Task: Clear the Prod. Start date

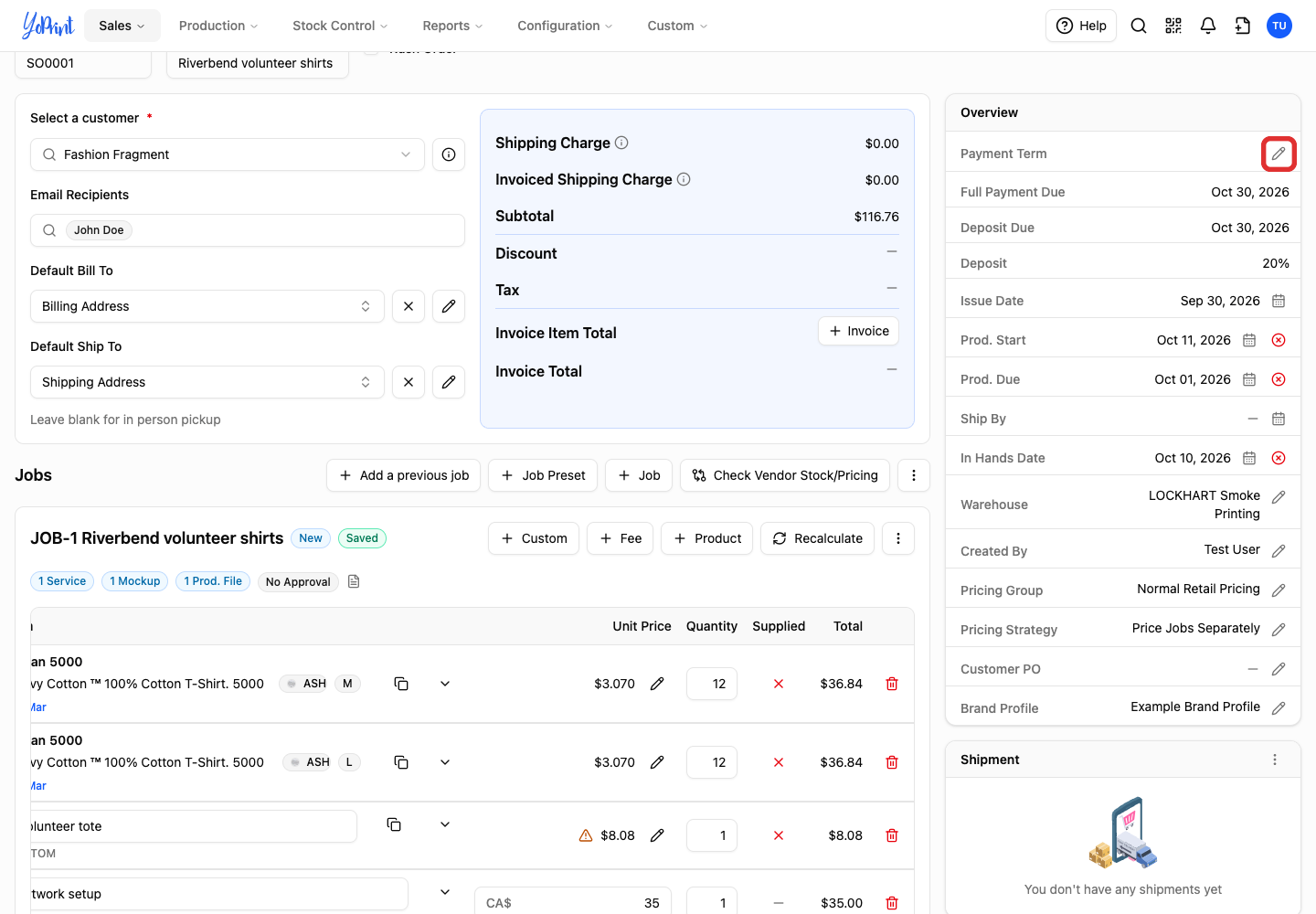Action: [x=1279, y=340]
